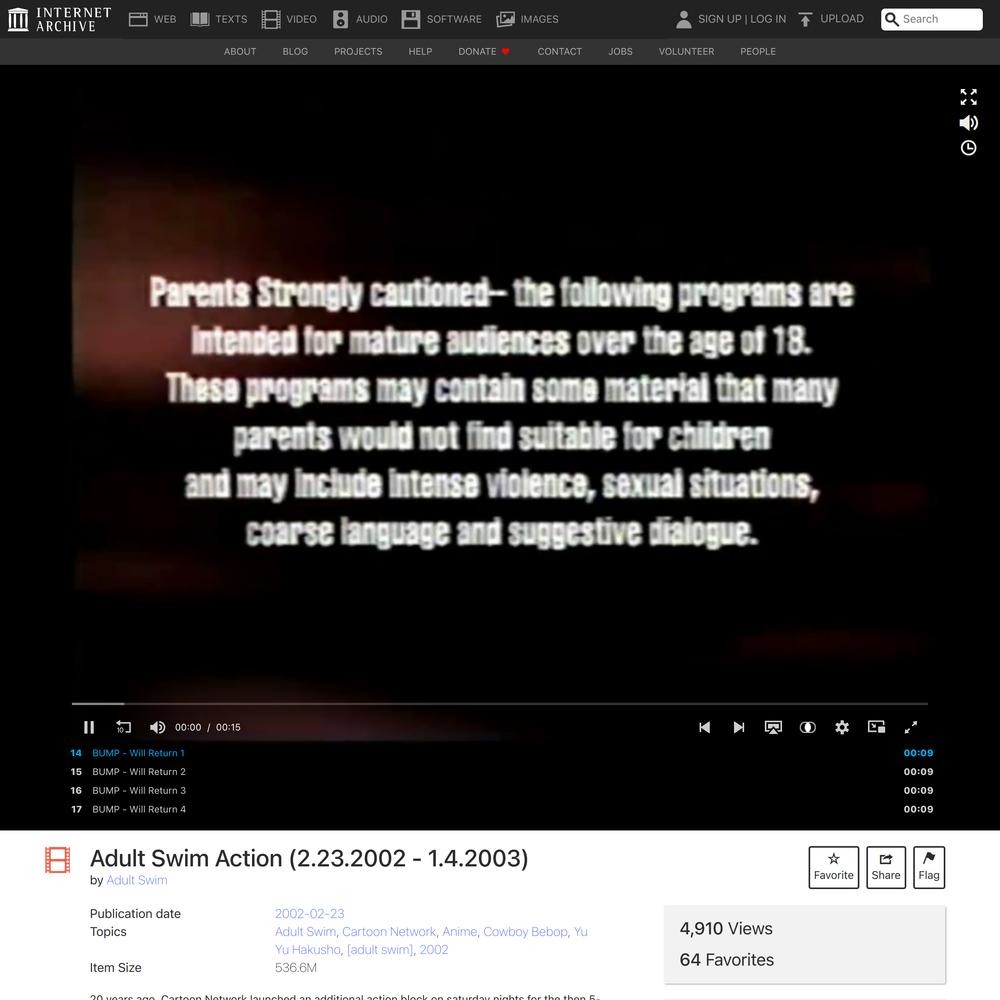Viewport: 1000px width, 1000px height.
Task: Open the PEOPLE menu item
Action: tap(758, 52)
